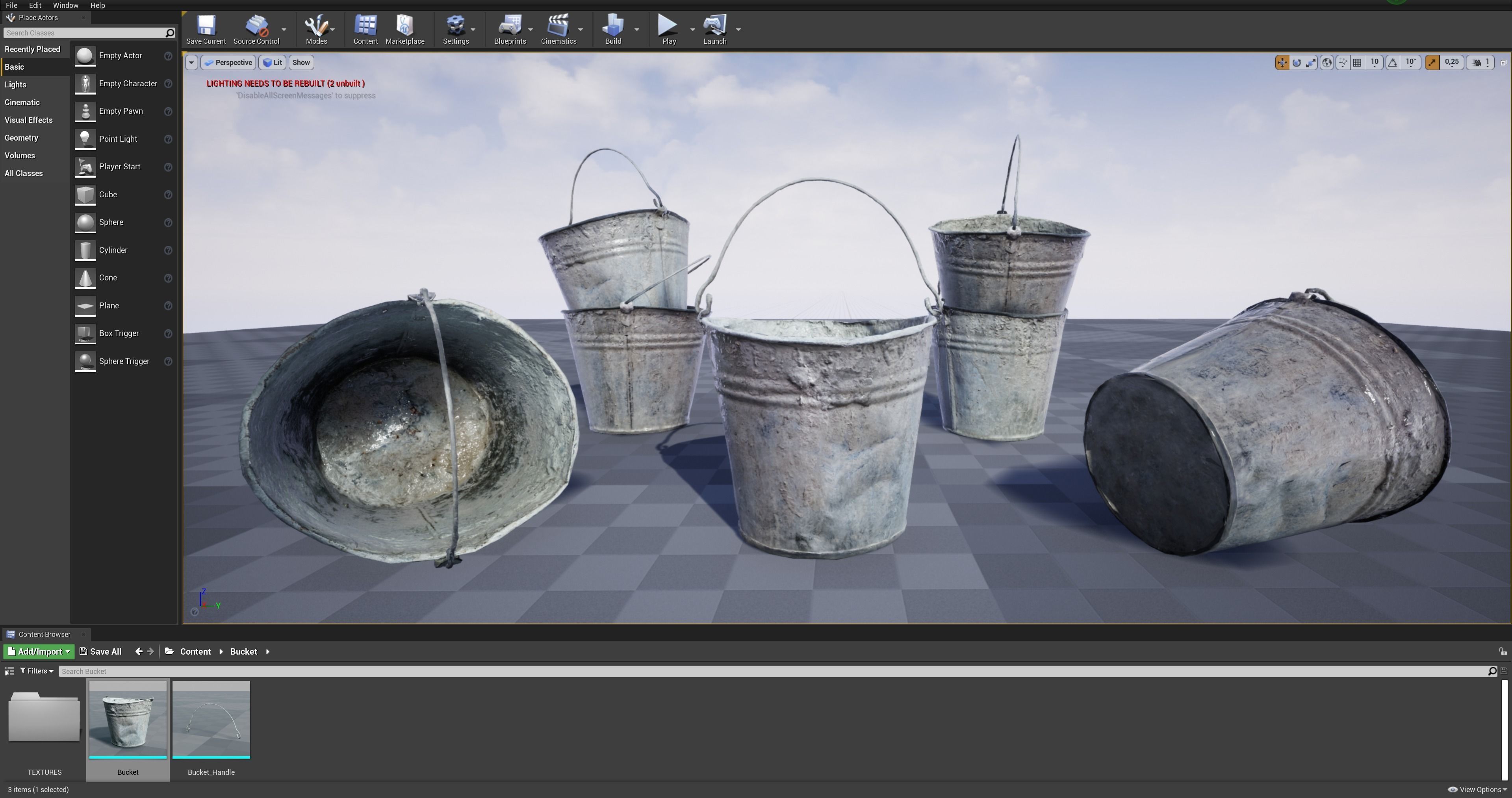Open help for Empty Actor
1512x798 pixels.
[x=168, y=56]
